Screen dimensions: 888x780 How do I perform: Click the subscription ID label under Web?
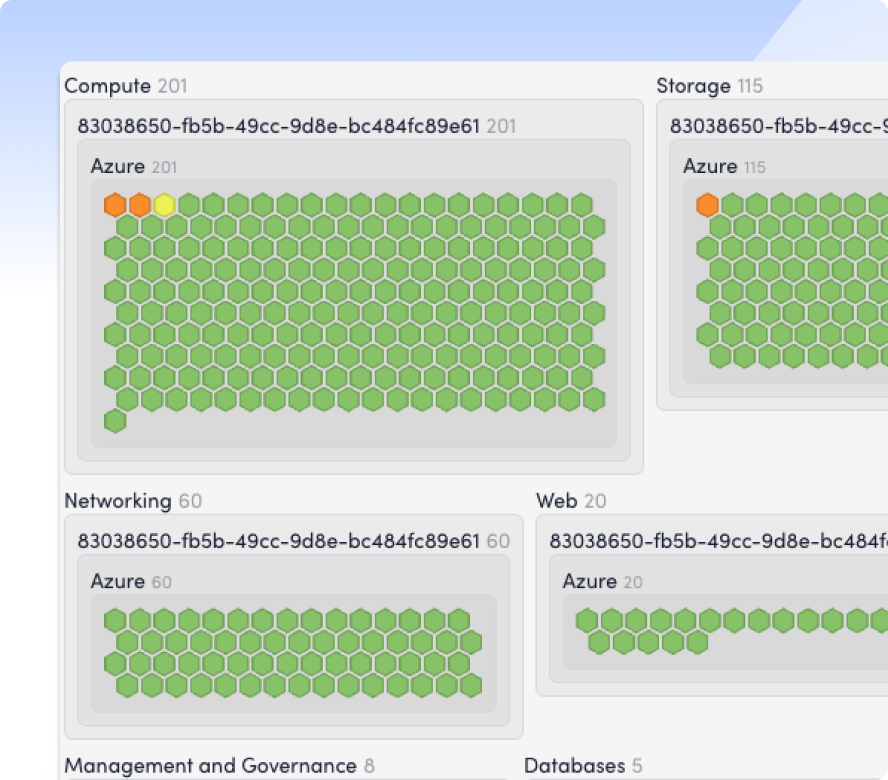pyautogui.click(x=719, y=541)
